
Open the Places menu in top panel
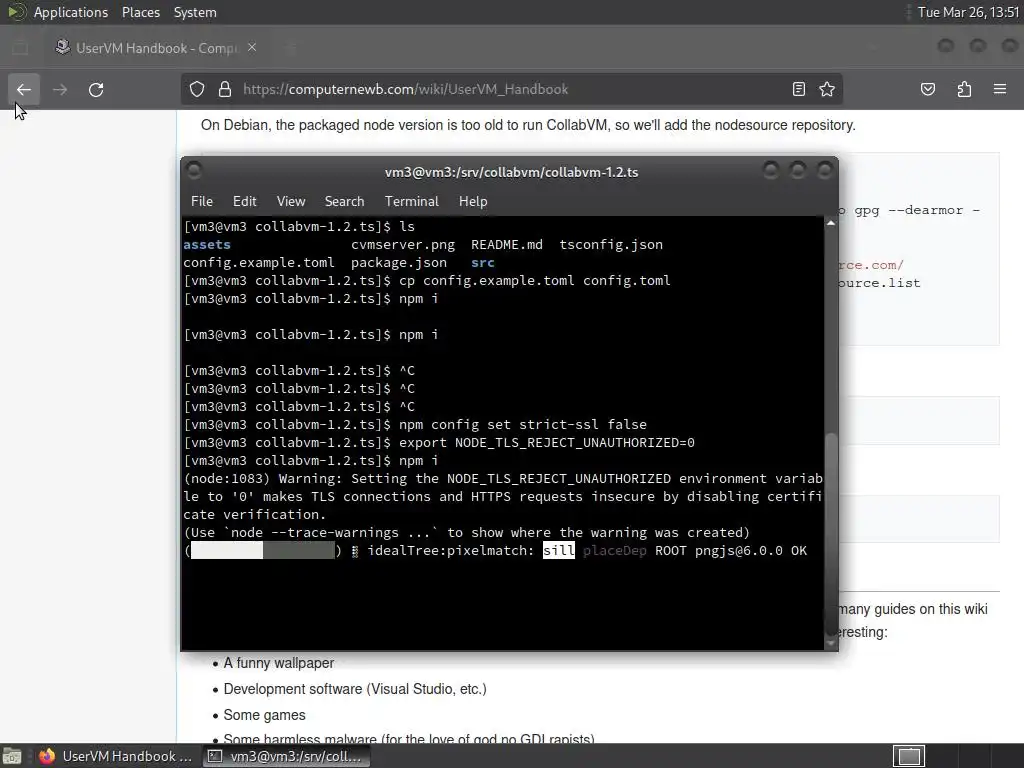point(140,12)
